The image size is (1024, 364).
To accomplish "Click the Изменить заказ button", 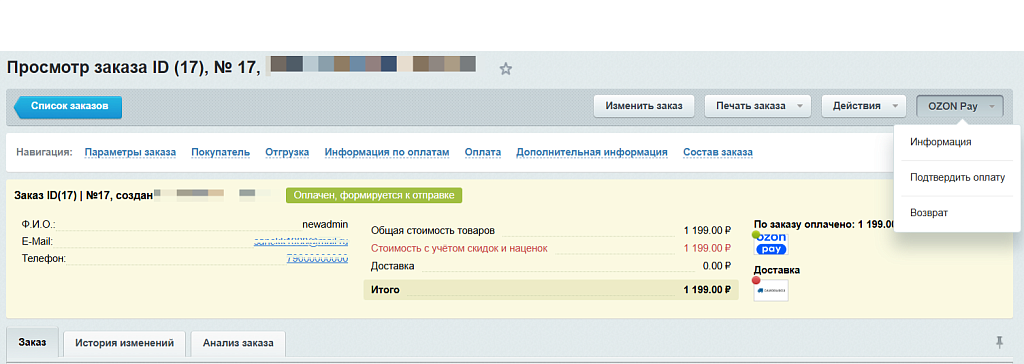I will pos(644,106).
